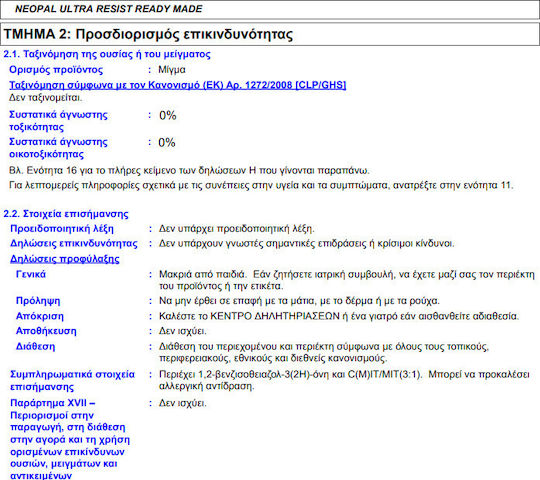Click the Πρόληψη label
Image resolution: width=540 pixels, height=480 pixels.
click(x=38, y=301)
